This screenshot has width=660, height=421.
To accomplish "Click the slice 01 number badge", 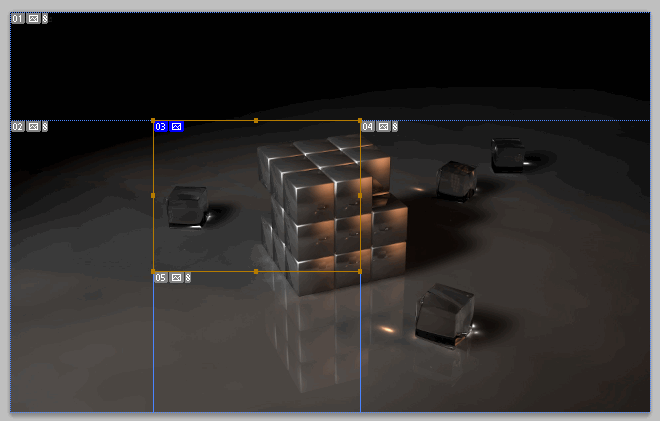I will (x=18, y=19).
